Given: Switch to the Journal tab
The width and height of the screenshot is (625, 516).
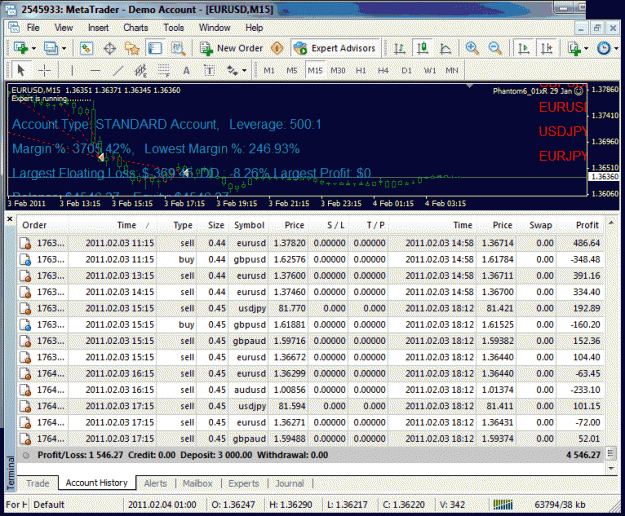Looking at the screenshot, I should pyautogui.click(x=290, y=483).
